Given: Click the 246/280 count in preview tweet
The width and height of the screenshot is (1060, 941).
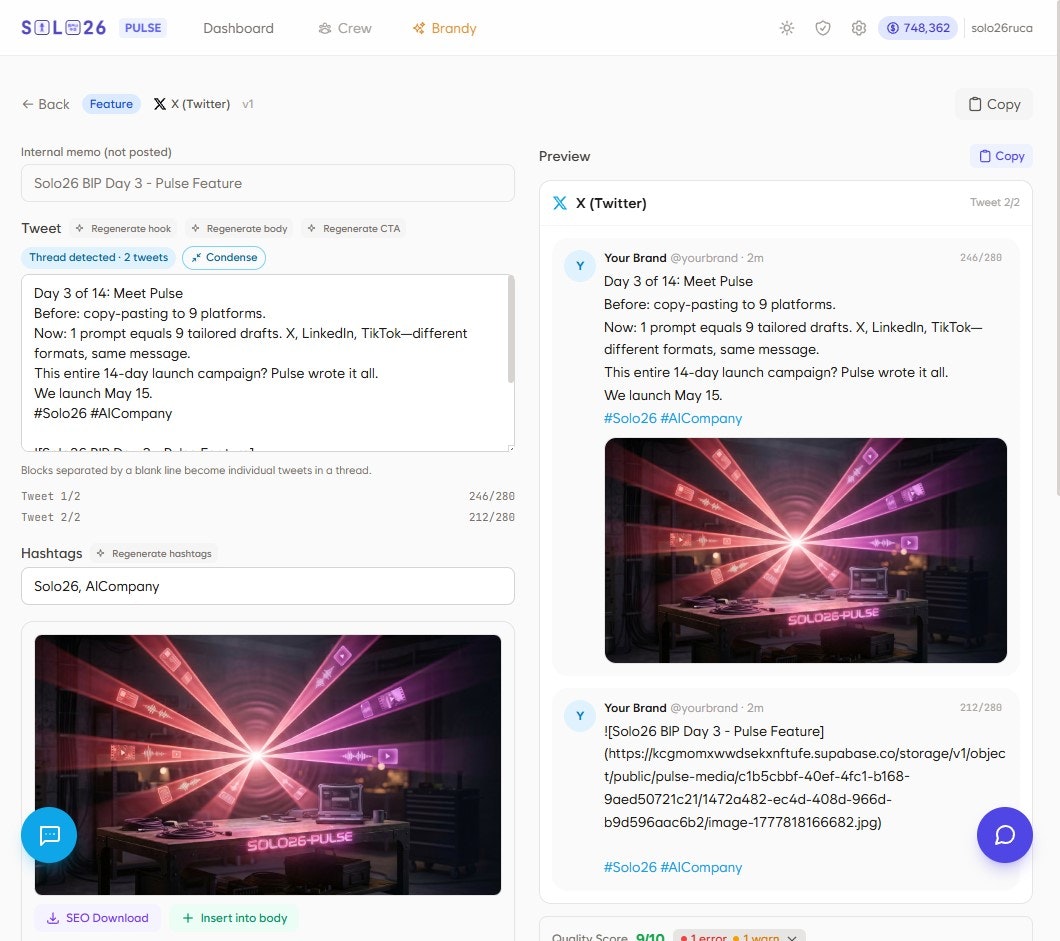Looking at the screenshot, I should (980, 258).
